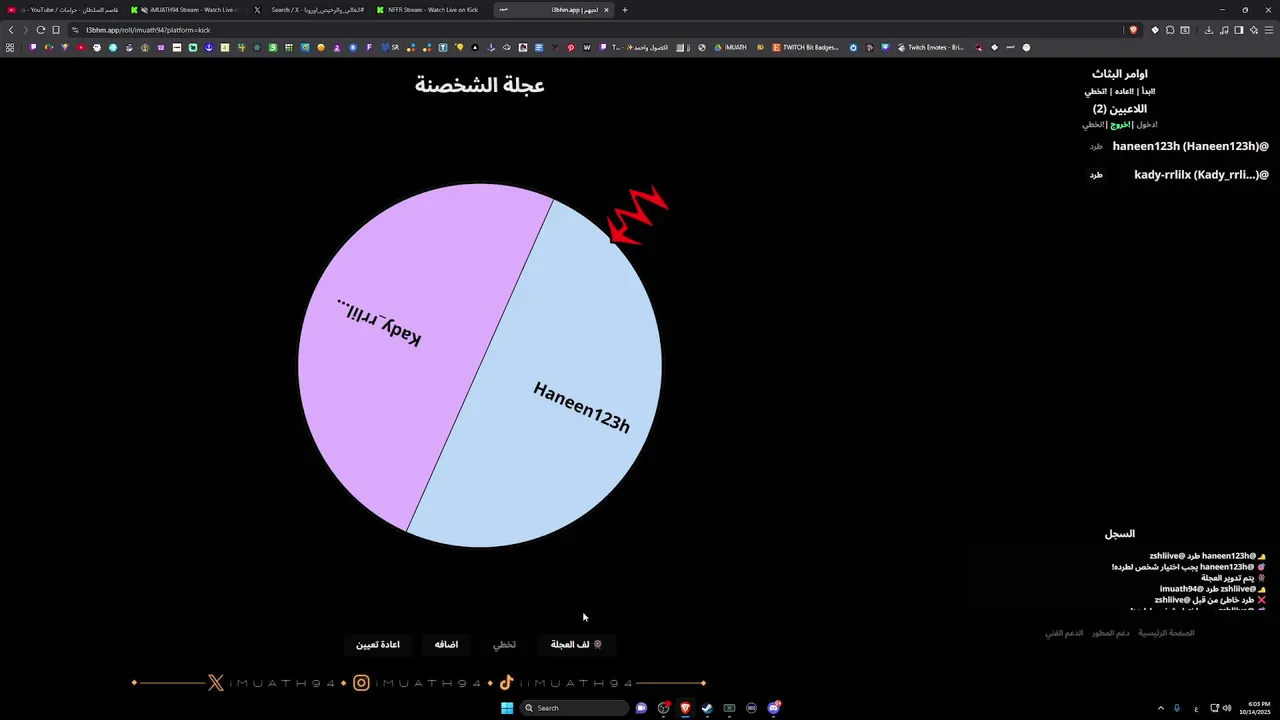This screenshot has height=720, width=1280.
Task: Open the TikTok icon in footer banner
Action: tap(506, 683)
